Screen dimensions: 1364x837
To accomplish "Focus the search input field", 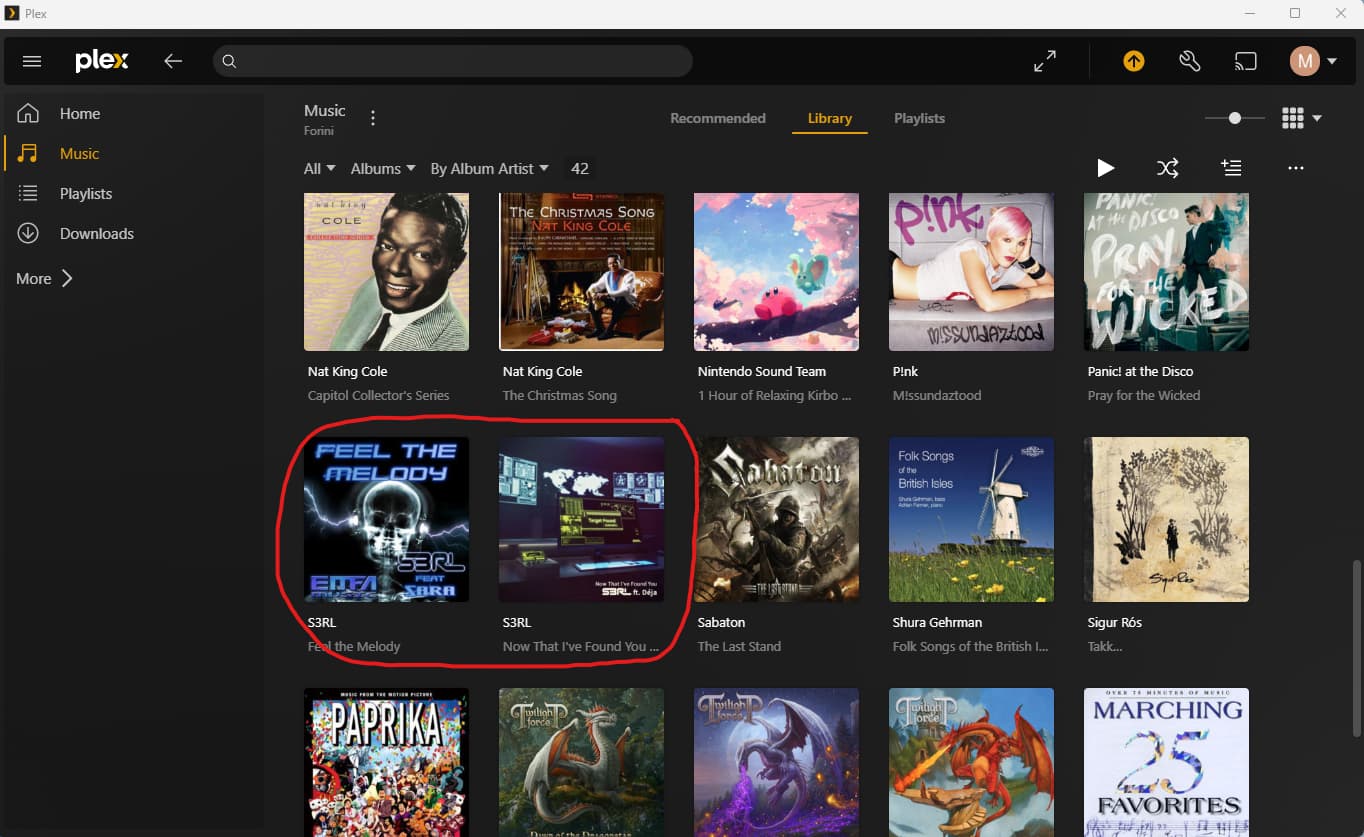I will [453, 61].
